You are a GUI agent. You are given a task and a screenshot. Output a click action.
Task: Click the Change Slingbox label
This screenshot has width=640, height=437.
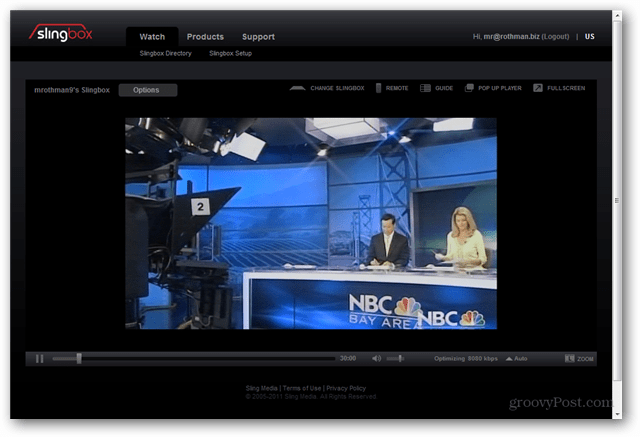click(x=337, y=88)
